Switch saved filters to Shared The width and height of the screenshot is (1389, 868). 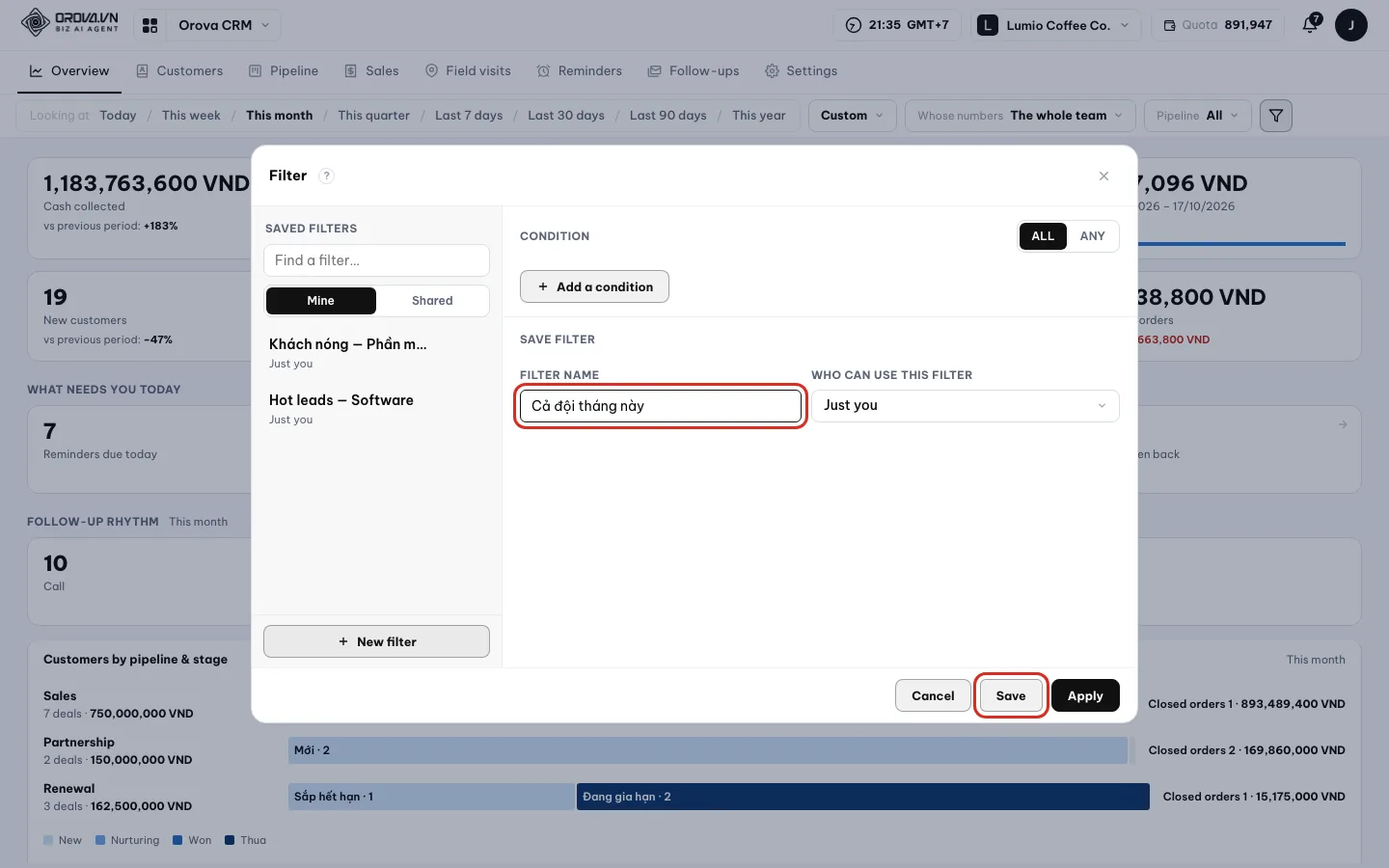(x=432, y=301)
